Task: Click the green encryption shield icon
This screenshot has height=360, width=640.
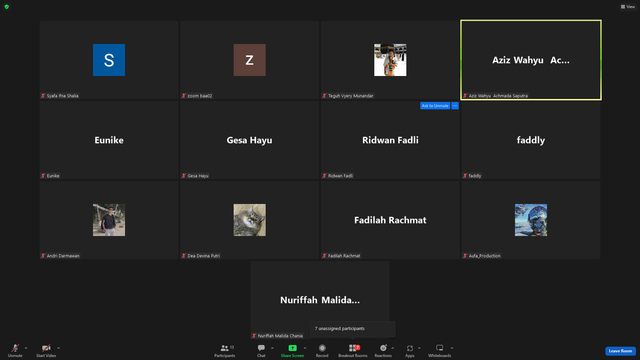Action: coord(7,7)
